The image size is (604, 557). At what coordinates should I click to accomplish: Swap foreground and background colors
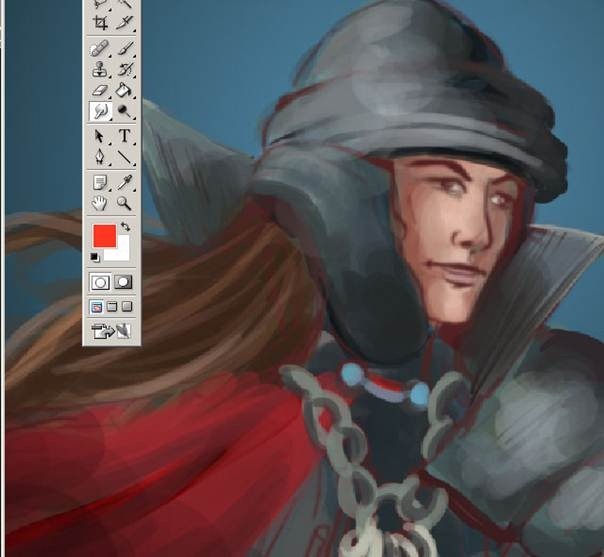tap(125, 226)
